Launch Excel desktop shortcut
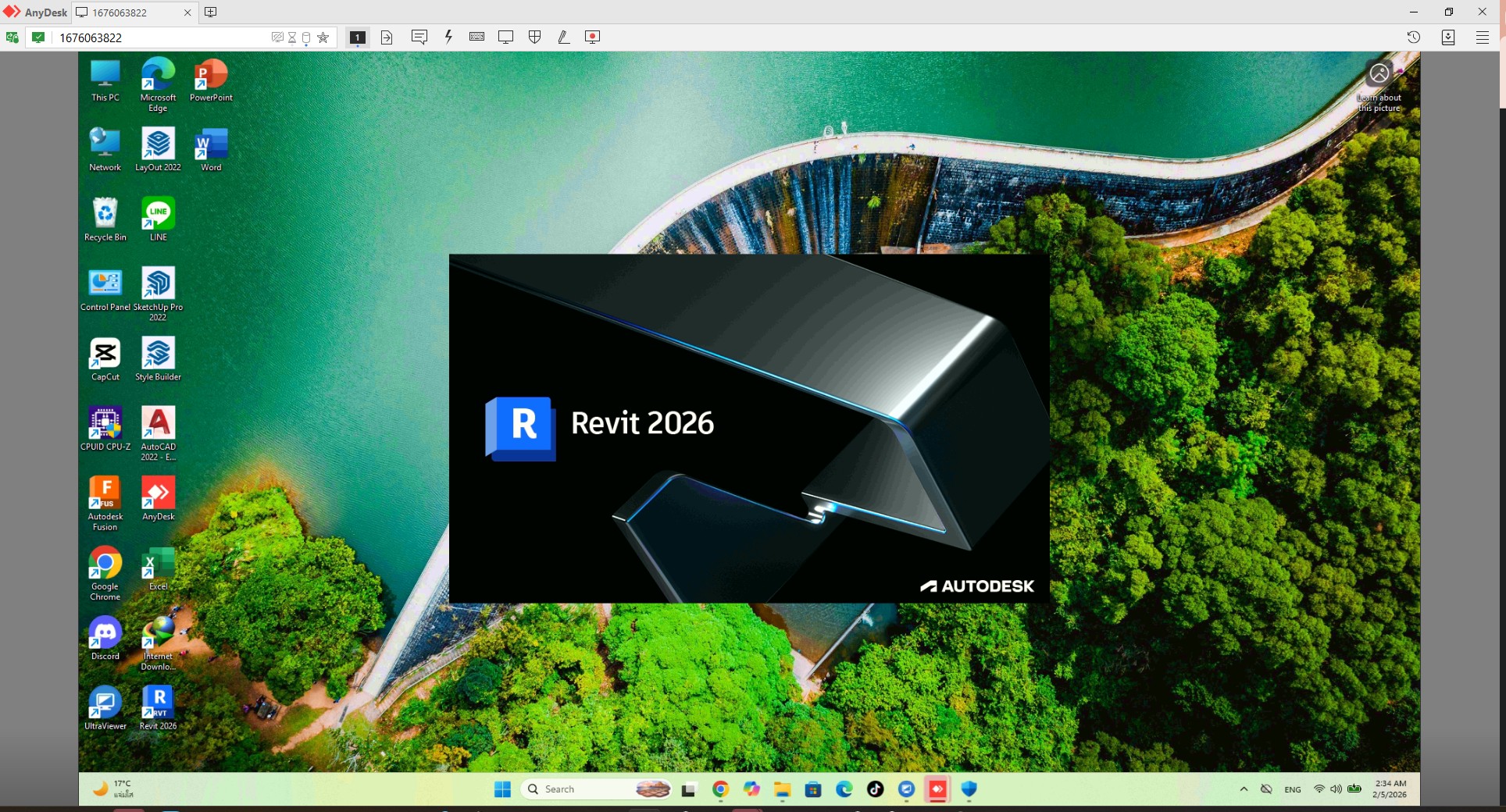Viewport: 1506px width, 812px height. pyautogui.click(x=158, y=568)
